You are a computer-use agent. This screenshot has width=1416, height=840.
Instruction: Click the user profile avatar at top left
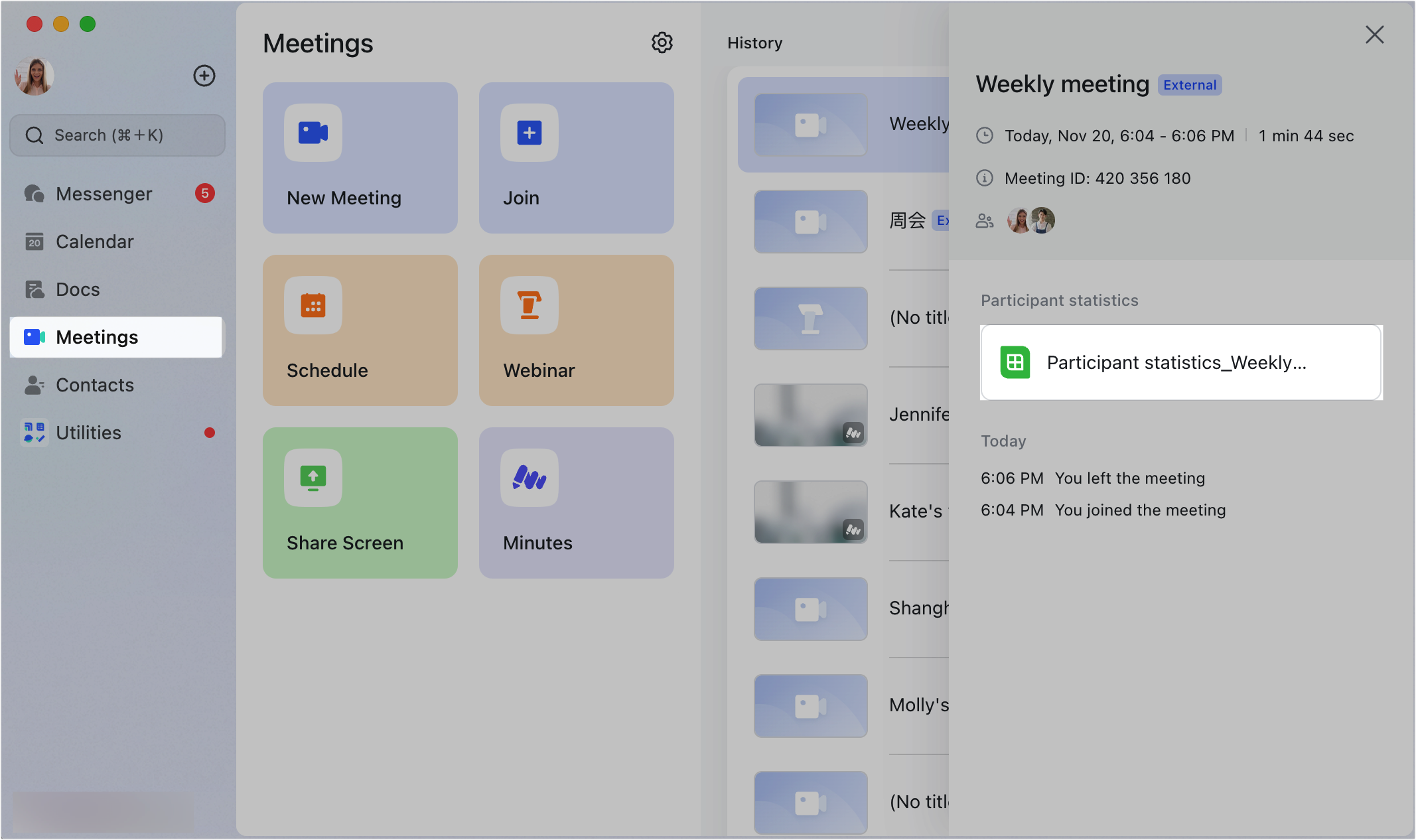pyautogui.click(x=35, y=76)
